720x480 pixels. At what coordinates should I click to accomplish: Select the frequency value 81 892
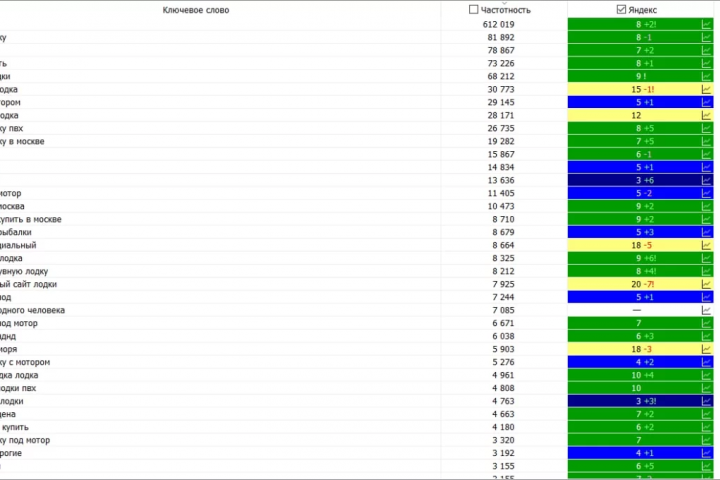(x=501, y=37)
